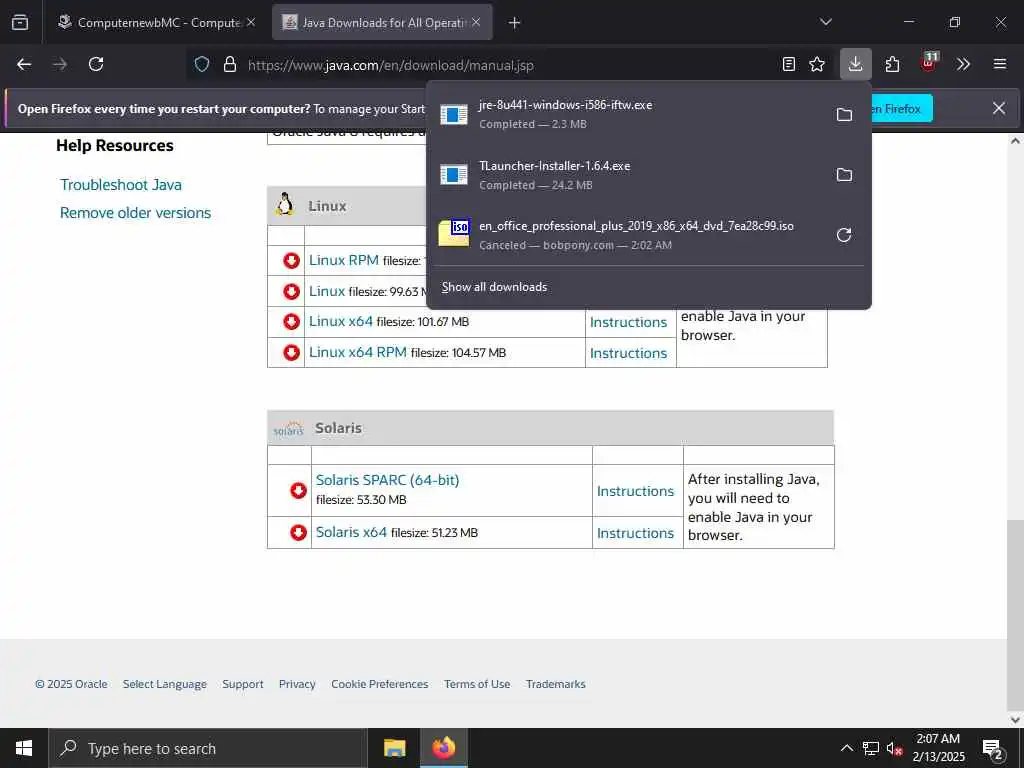Screen dimensions: 1024x768
Task: Open the network status tray icon
Action: point(871,748)
